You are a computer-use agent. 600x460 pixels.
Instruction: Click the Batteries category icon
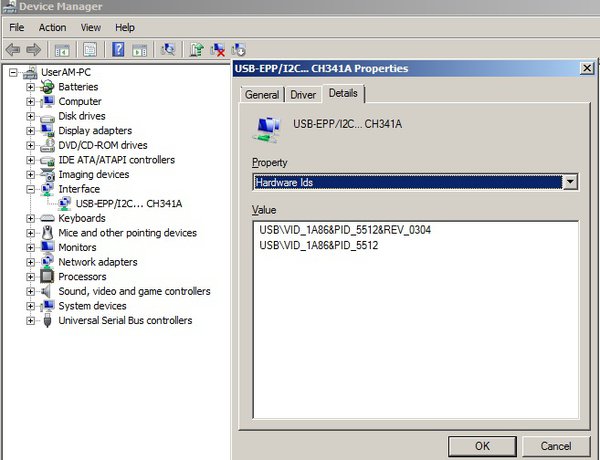47,87
